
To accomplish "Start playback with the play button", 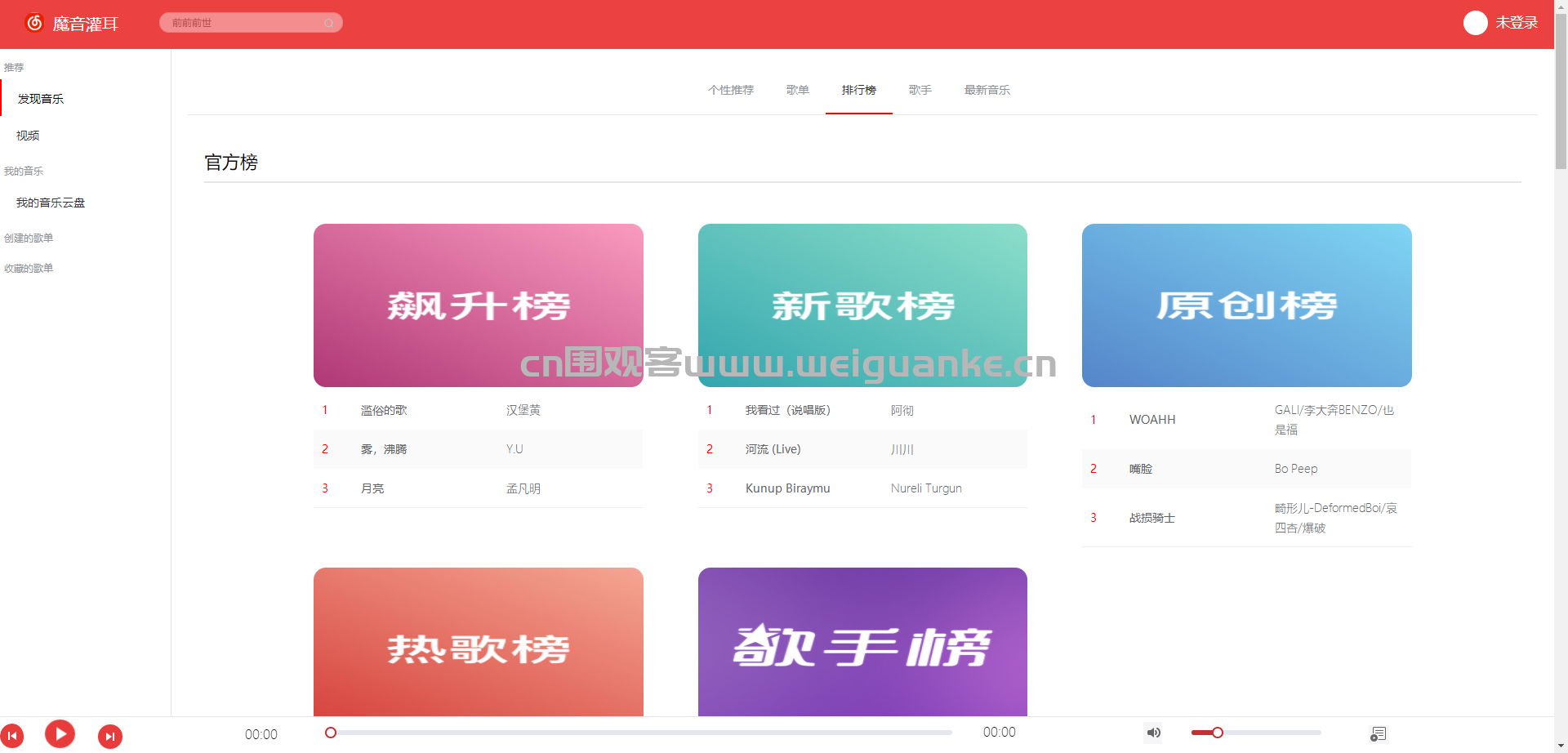I will coord(60,733).
